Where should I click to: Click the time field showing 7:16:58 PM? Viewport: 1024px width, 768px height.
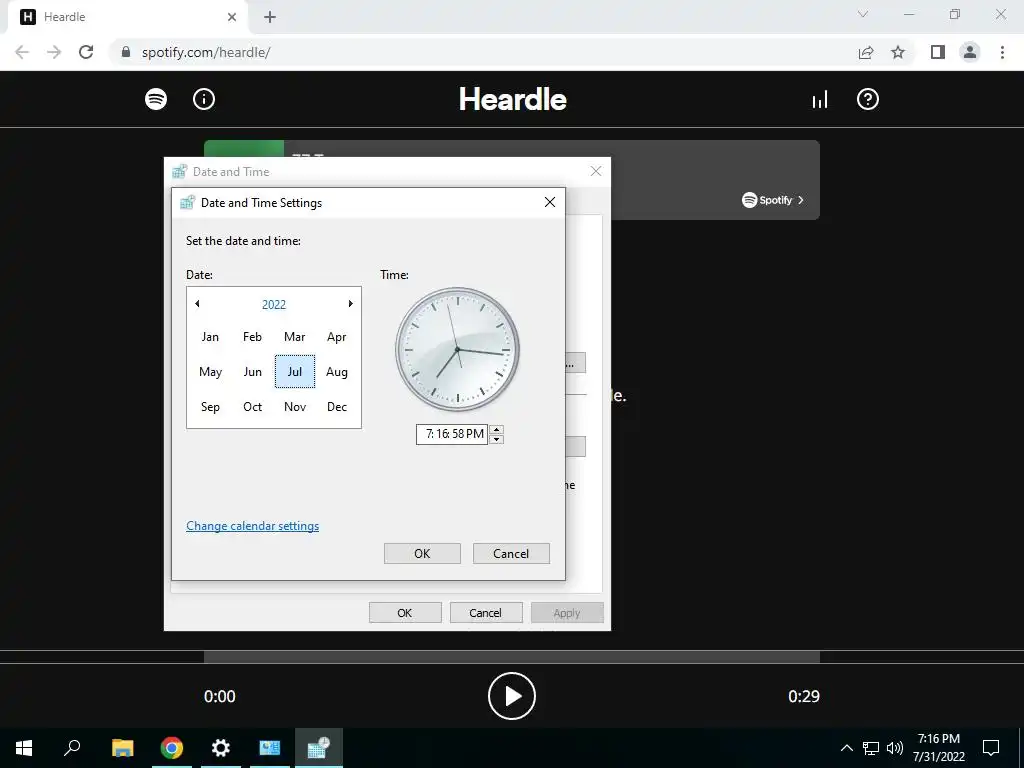tap(452, 434)
